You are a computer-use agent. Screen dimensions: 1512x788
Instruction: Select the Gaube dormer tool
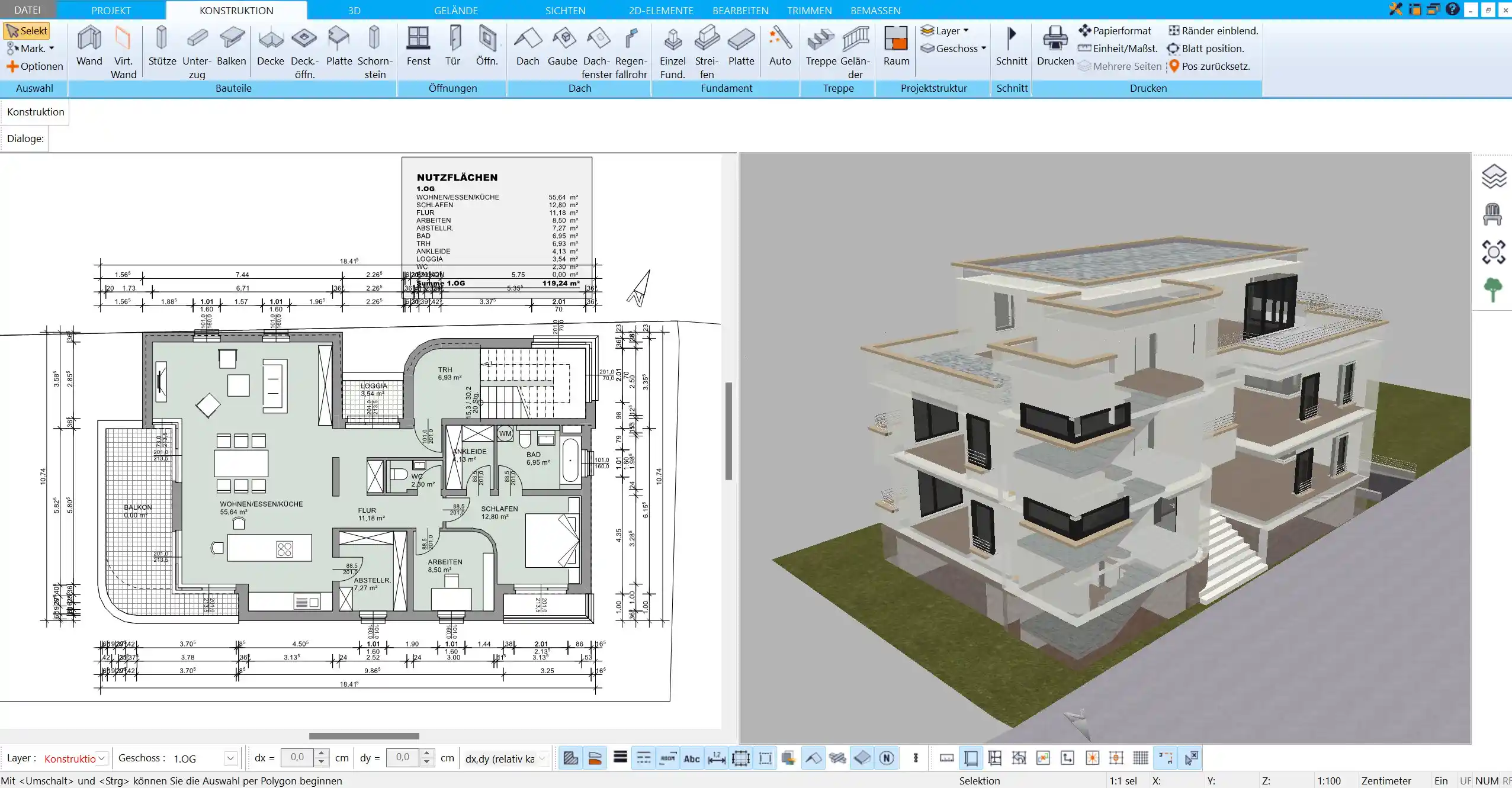click(562, 46)
